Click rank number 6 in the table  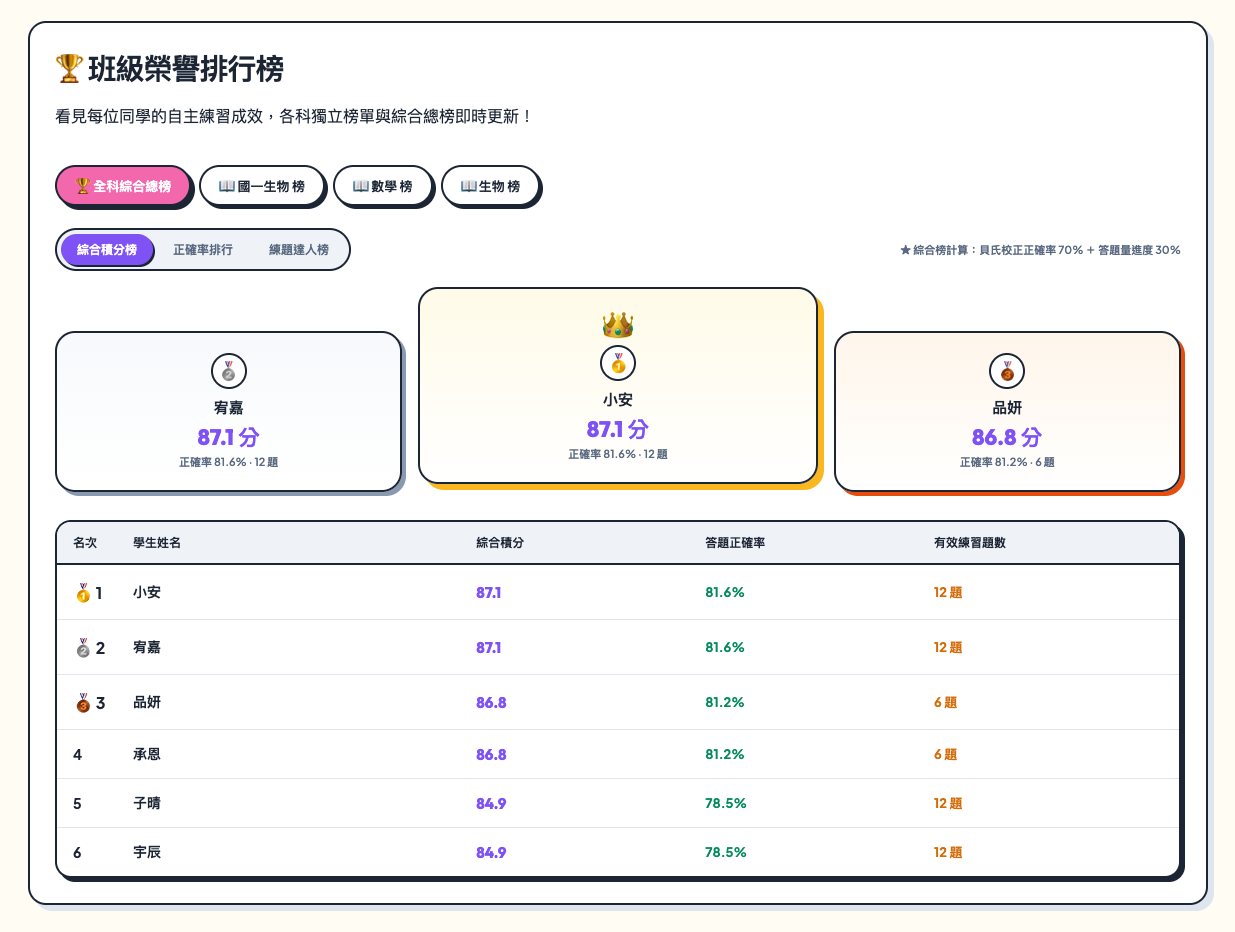(78, 853)
